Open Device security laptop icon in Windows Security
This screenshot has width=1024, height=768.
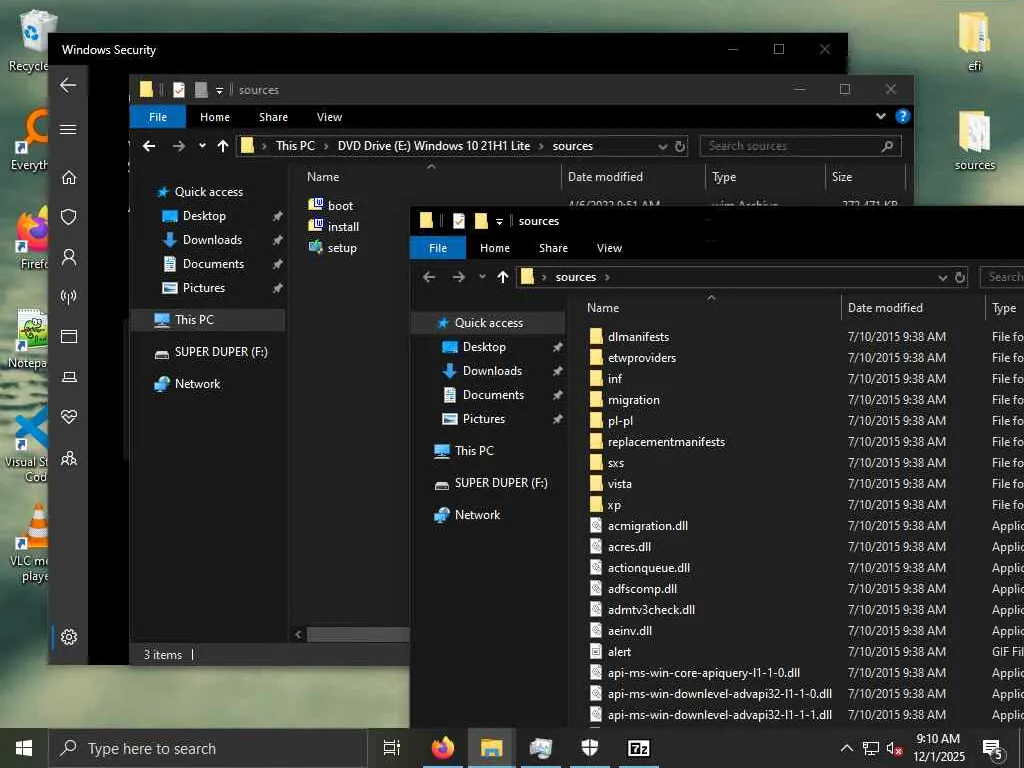69,377
